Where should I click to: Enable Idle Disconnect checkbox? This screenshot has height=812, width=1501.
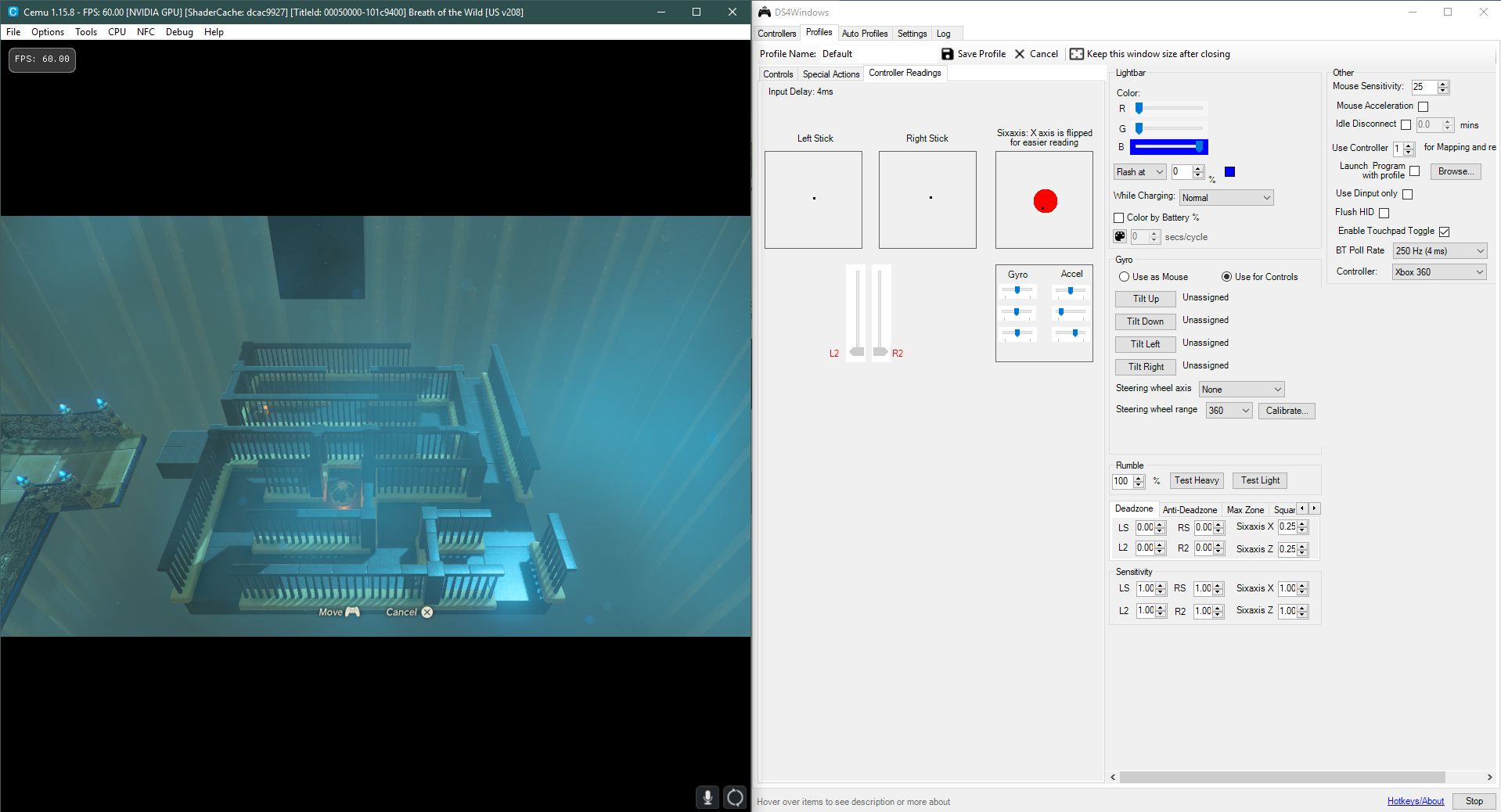[x=1406, y=124]
